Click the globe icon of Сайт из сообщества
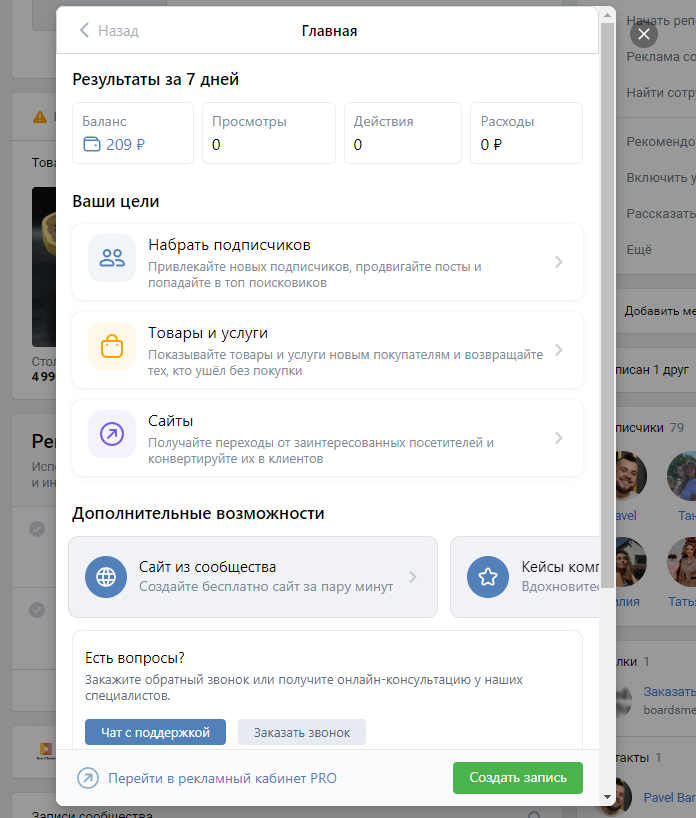 106,577
